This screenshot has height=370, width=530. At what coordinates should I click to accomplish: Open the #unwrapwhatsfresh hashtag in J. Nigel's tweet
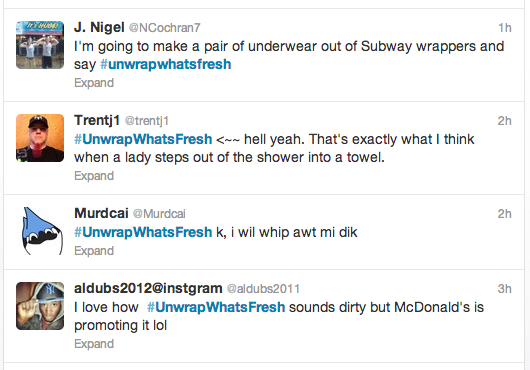coord(166,64)
